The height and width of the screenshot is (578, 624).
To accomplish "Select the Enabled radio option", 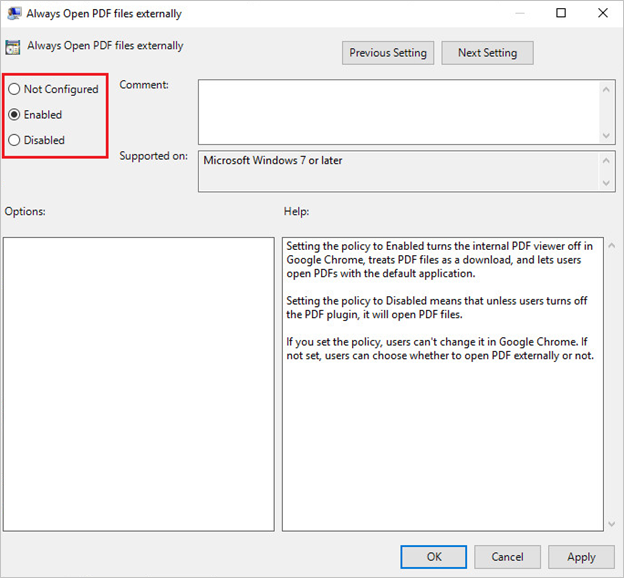I will [35, 115].
